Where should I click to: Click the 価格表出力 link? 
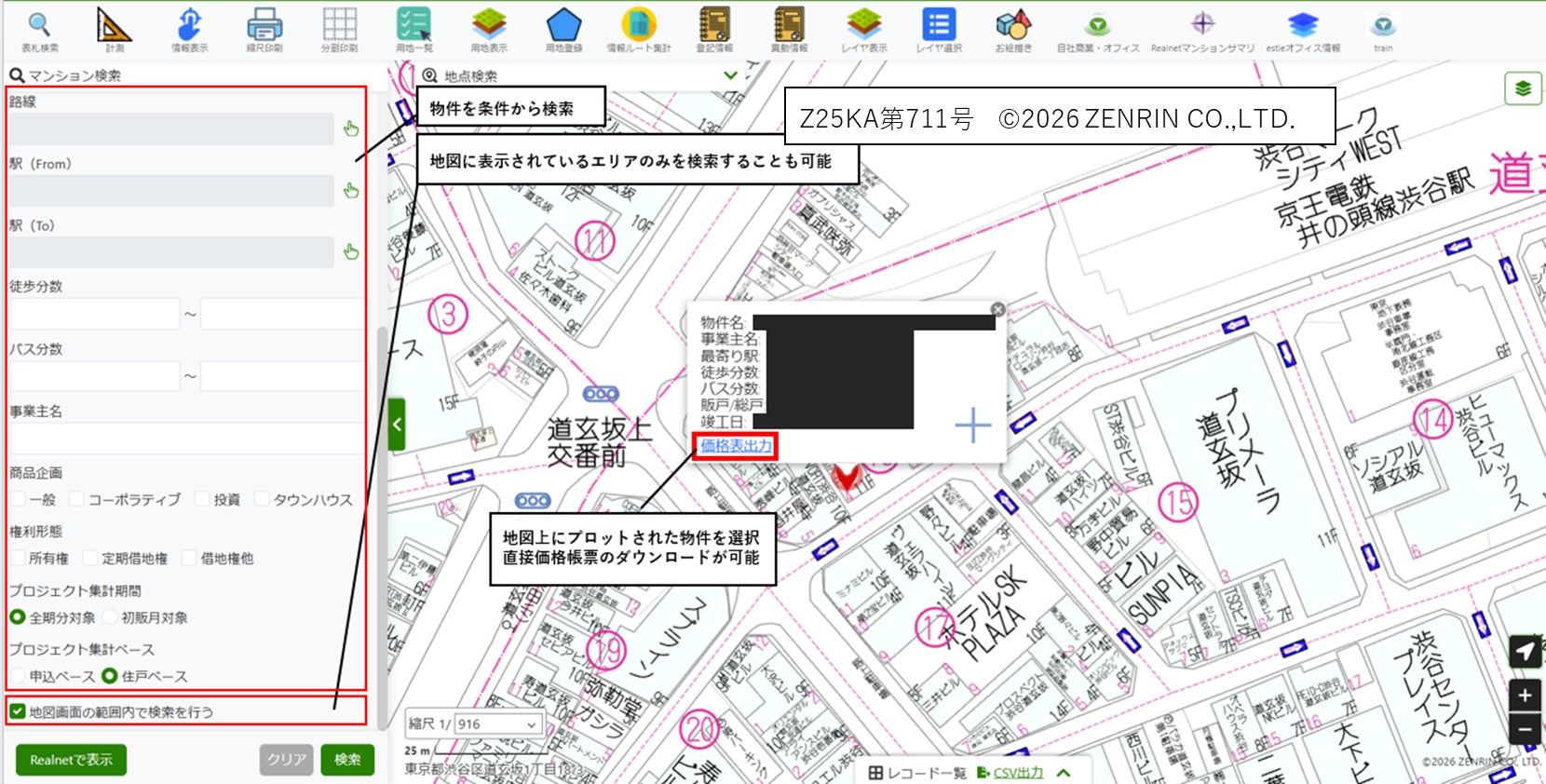[x=736, y=446]
